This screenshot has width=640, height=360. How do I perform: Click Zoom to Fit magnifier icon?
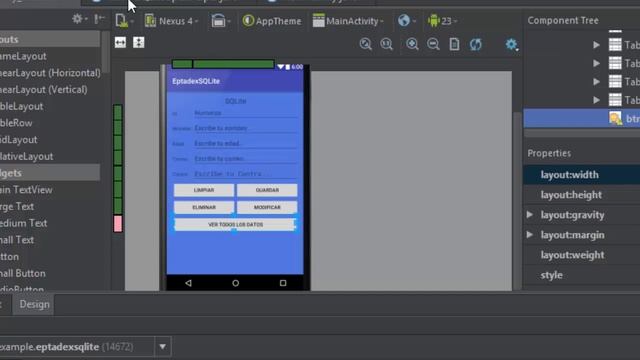pos(366,44)
